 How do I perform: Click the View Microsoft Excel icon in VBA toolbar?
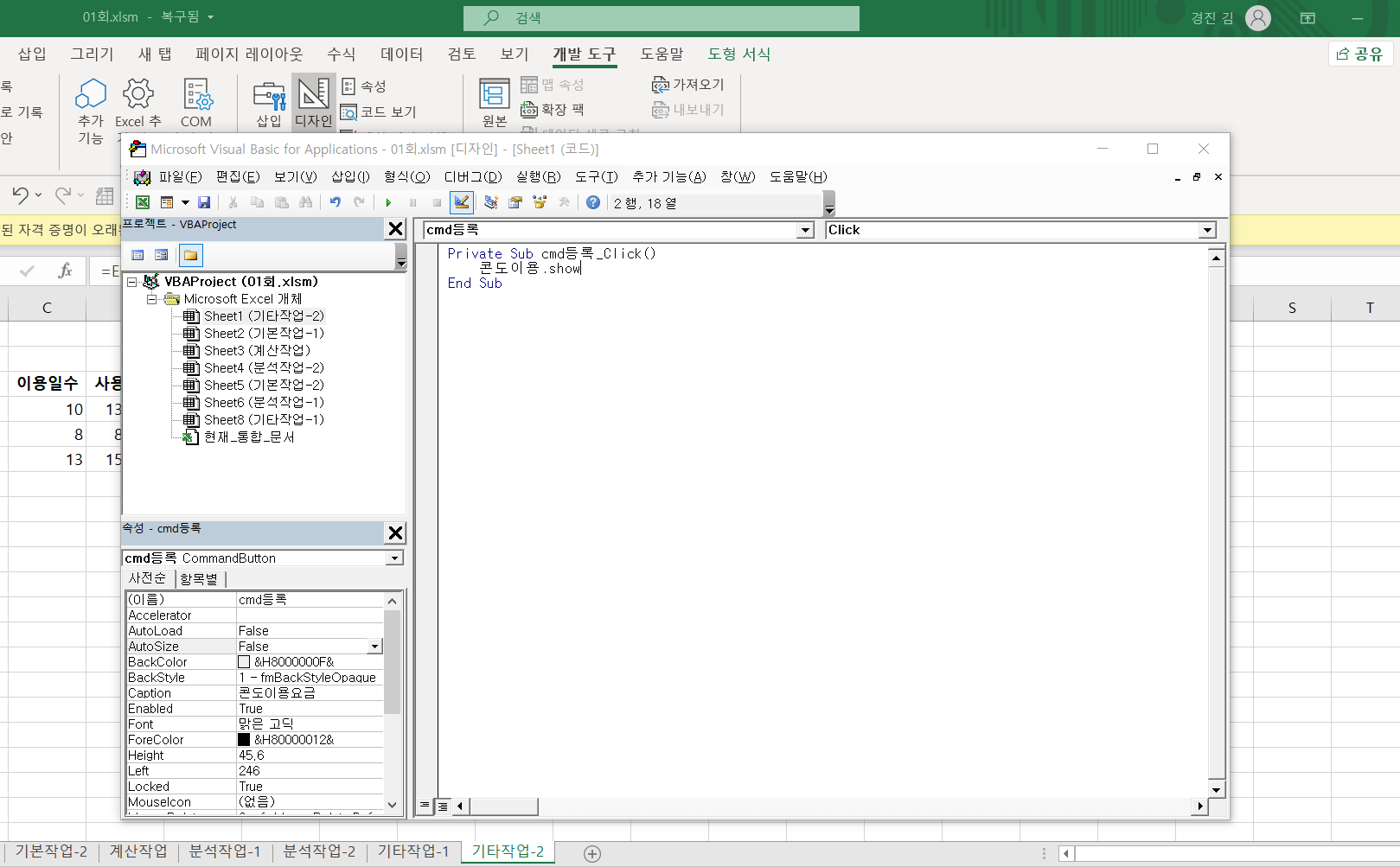pyautogui.click(x=143, y=202)
